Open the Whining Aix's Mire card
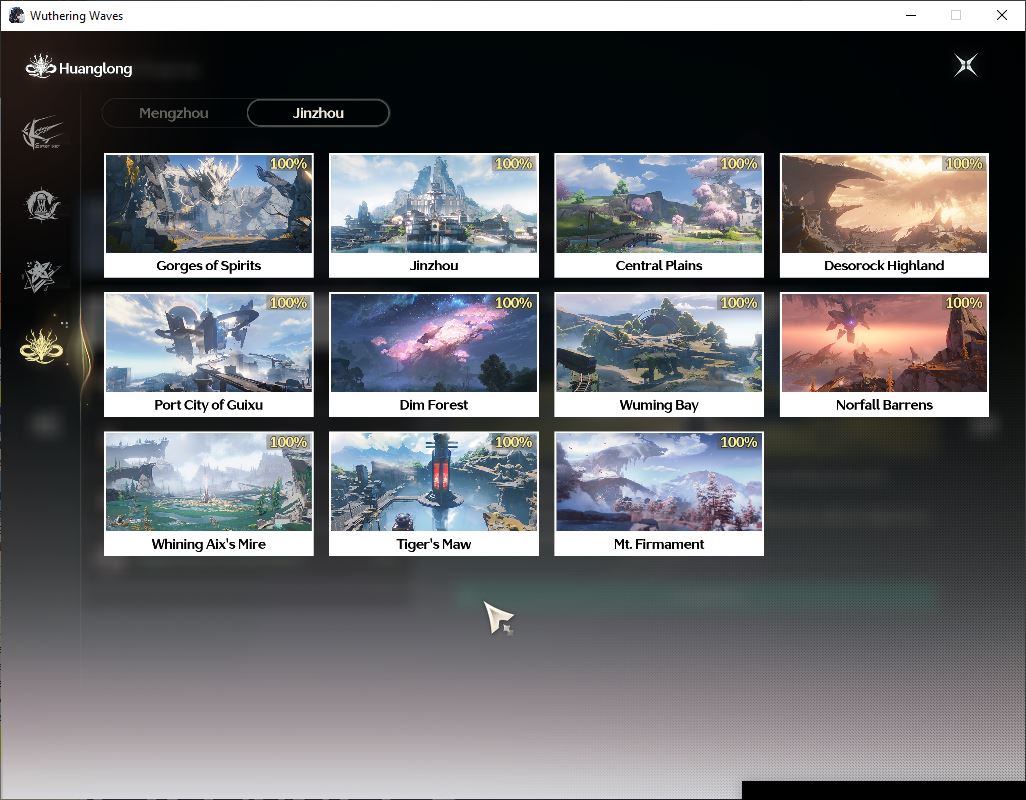The height and width of the screenshot is (800, 1026). 209,494
